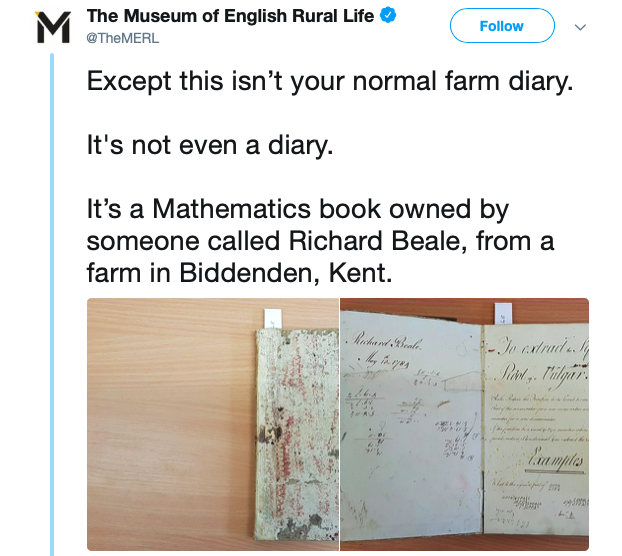Open the left photo of the closed book
This screenshot has height=556, width=622.
213,423
